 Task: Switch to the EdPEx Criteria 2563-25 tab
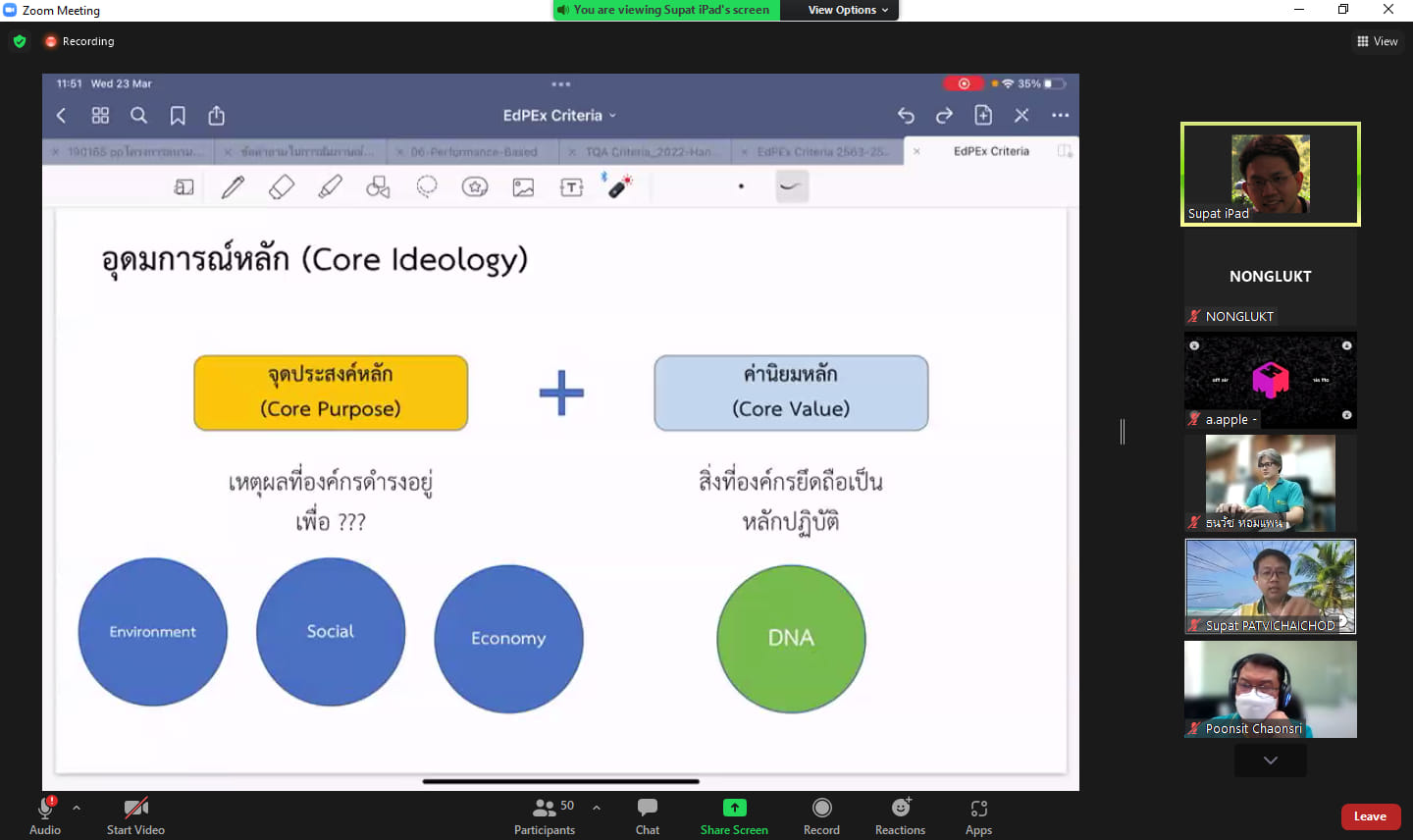pyautogui.click(x=818, y=152)
